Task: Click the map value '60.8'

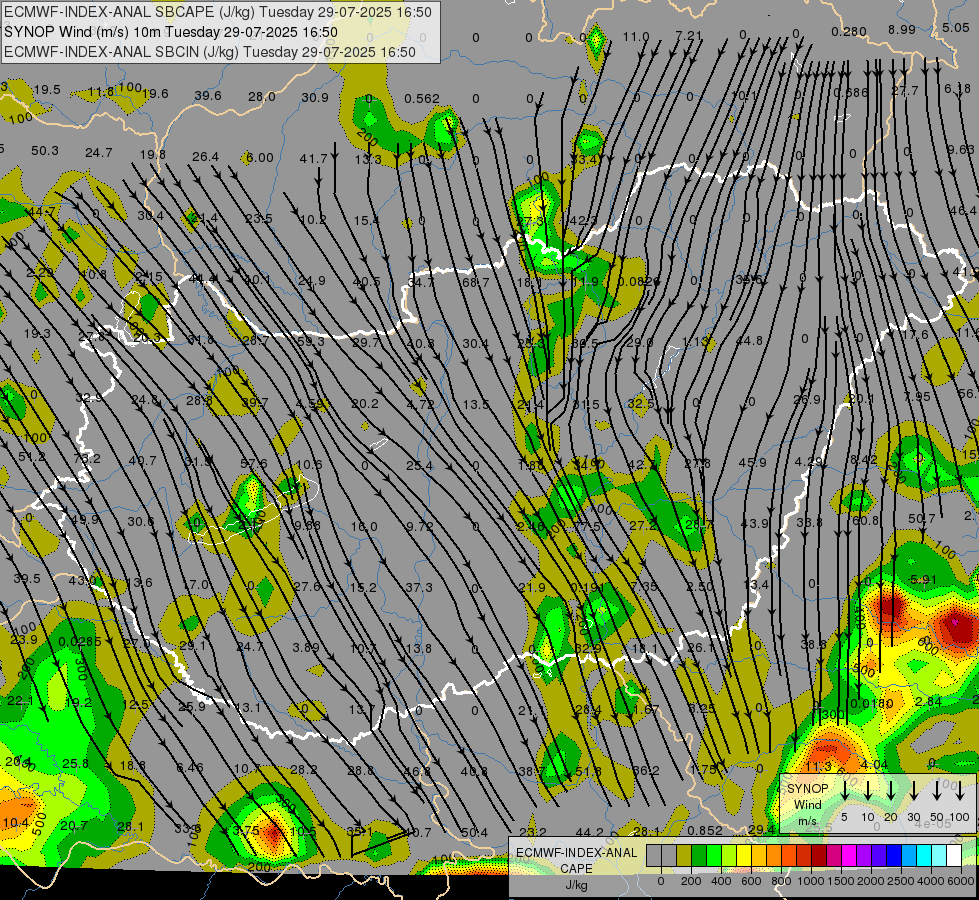Action: click(x=865, y=520)
